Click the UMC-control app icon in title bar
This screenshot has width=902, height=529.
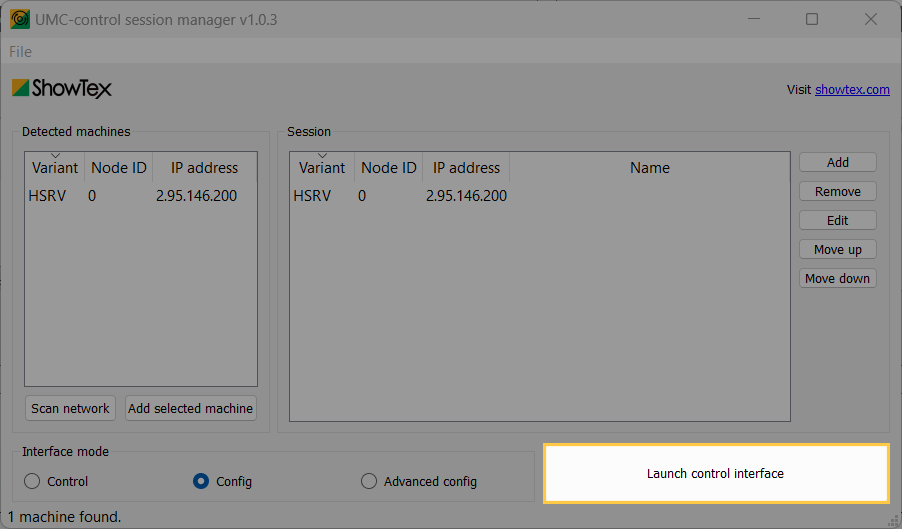click(19, 19)
